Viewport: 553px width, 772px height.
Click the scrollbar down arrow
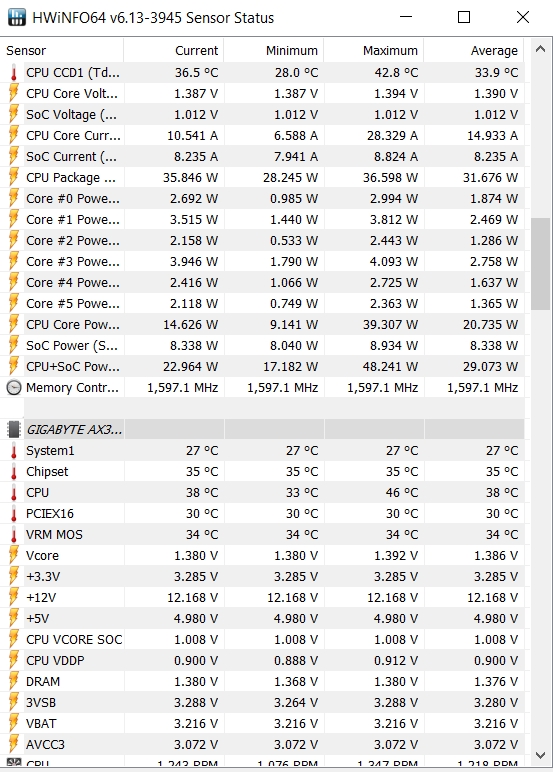tap(540, 755)
